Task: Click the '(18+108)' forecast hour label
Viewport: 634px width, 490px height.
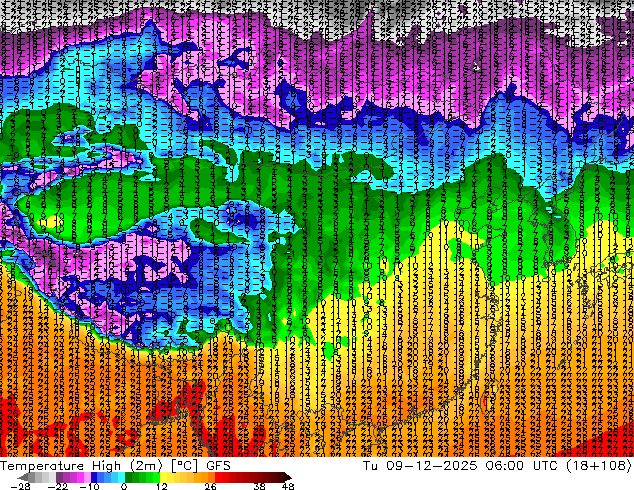Action: coord(600,466)
